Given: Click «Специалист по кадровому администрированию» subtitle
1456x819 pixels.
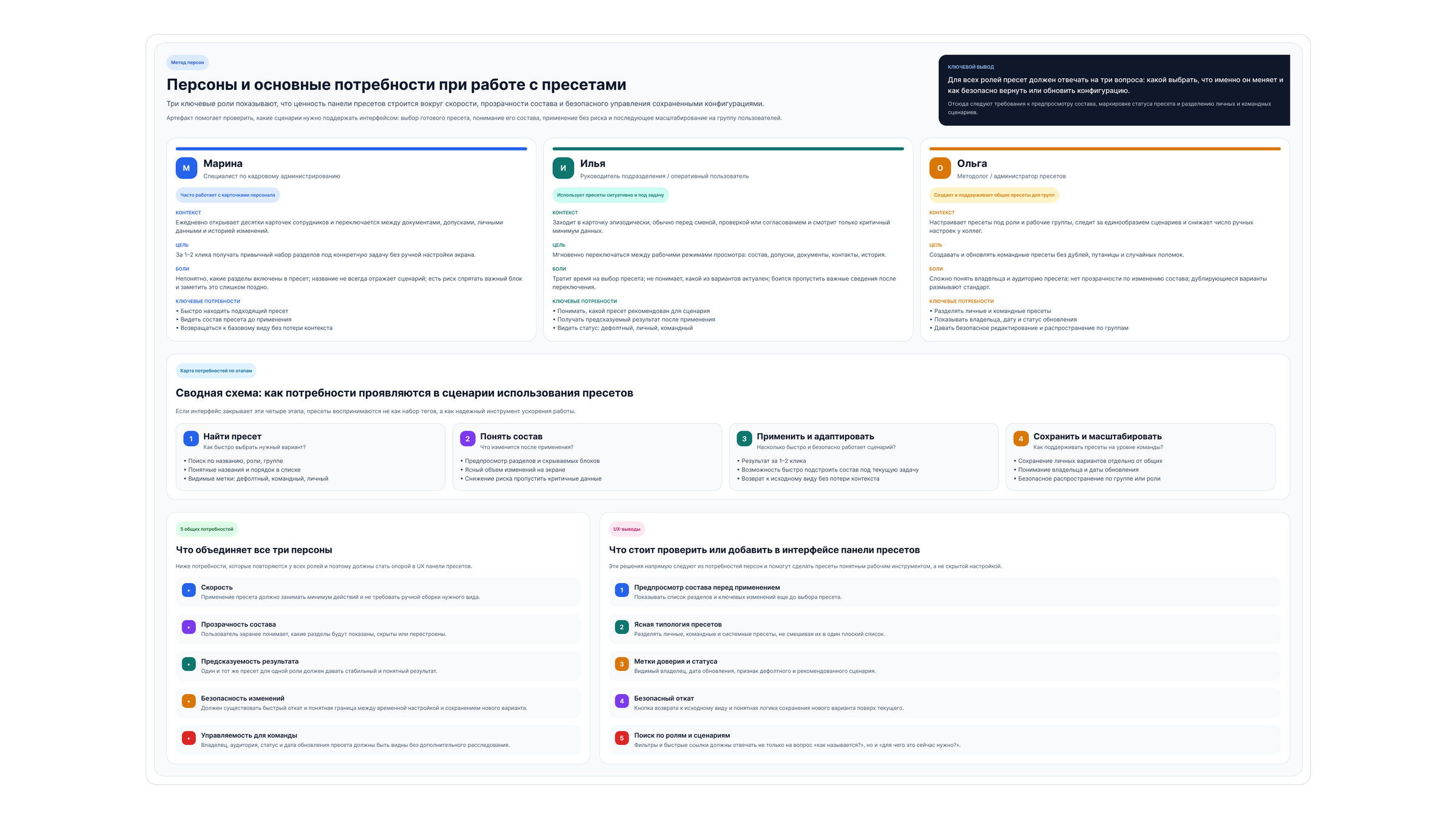Looking at the screenshot, I should tap(272, 177).
